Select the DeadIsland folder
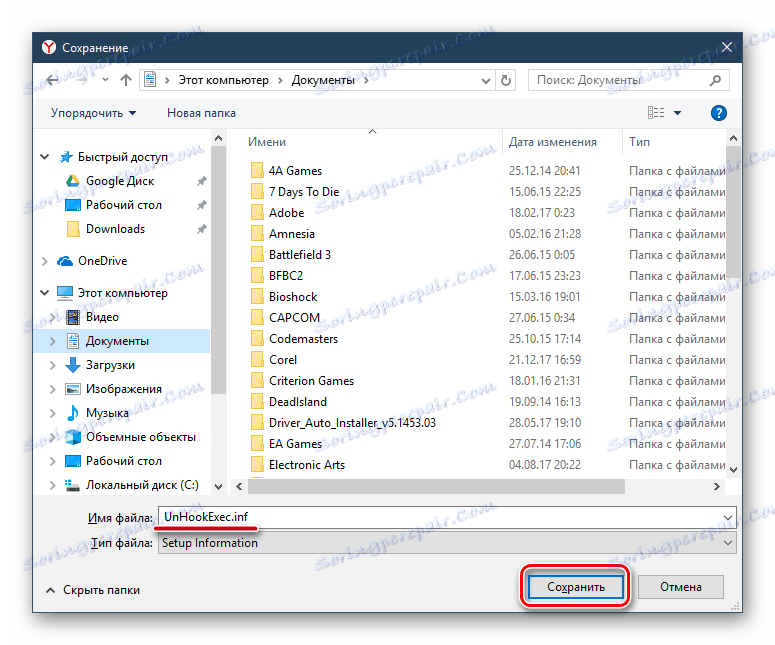775x645 pixels. 298,402
